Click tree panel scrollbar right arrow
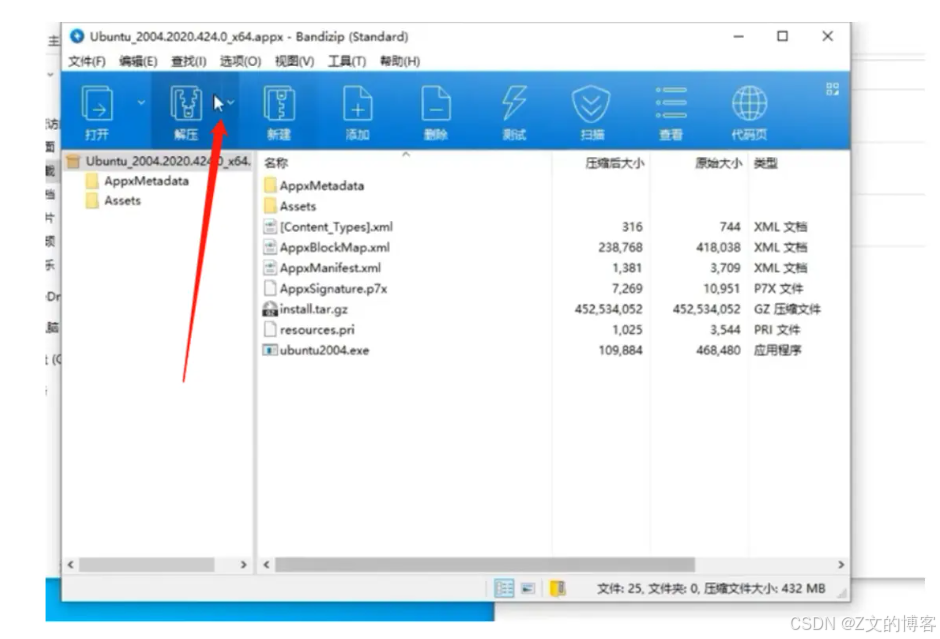This screenshot has width=940, height=639. click(243, 565)
